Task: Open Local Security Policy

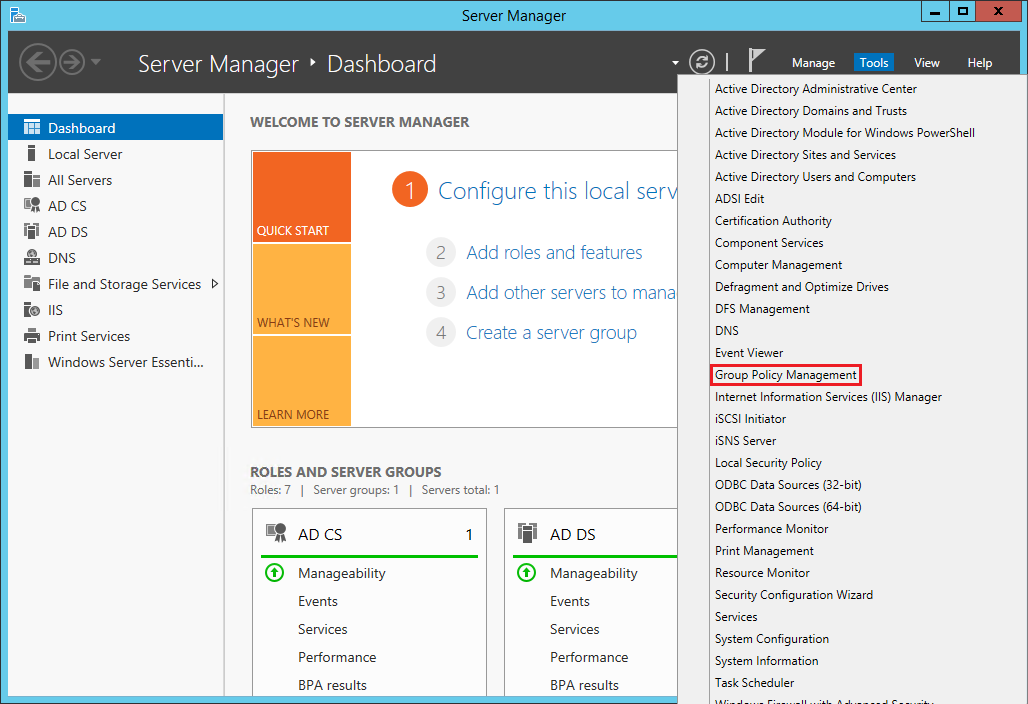Action: tap(768, 463)
